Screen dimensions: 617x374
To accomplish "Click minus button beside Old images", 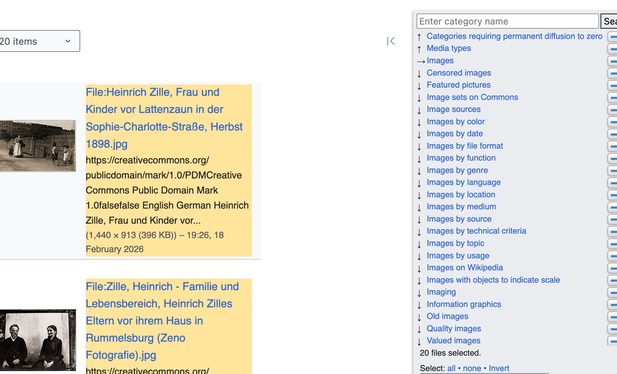I will point(612,317).
